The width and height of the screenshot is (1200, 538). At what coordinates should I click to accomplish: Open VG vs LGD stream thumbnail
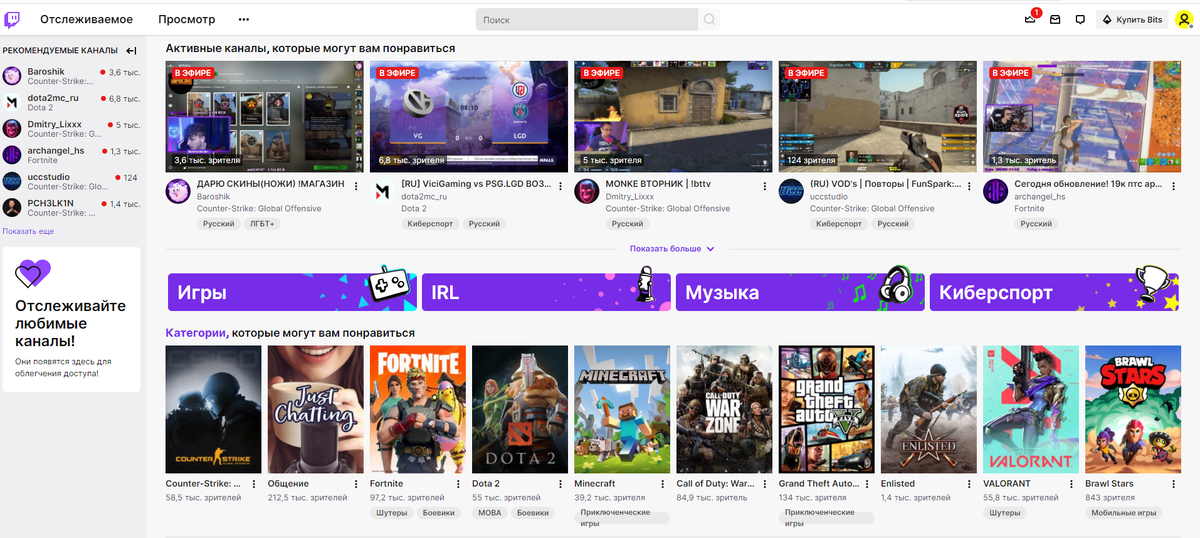point(468,116)
